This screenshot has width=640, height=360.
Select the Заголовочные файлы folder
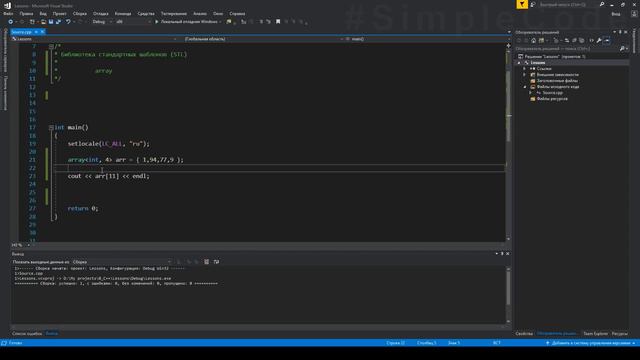pyautogui.click(x=556, y=81)
